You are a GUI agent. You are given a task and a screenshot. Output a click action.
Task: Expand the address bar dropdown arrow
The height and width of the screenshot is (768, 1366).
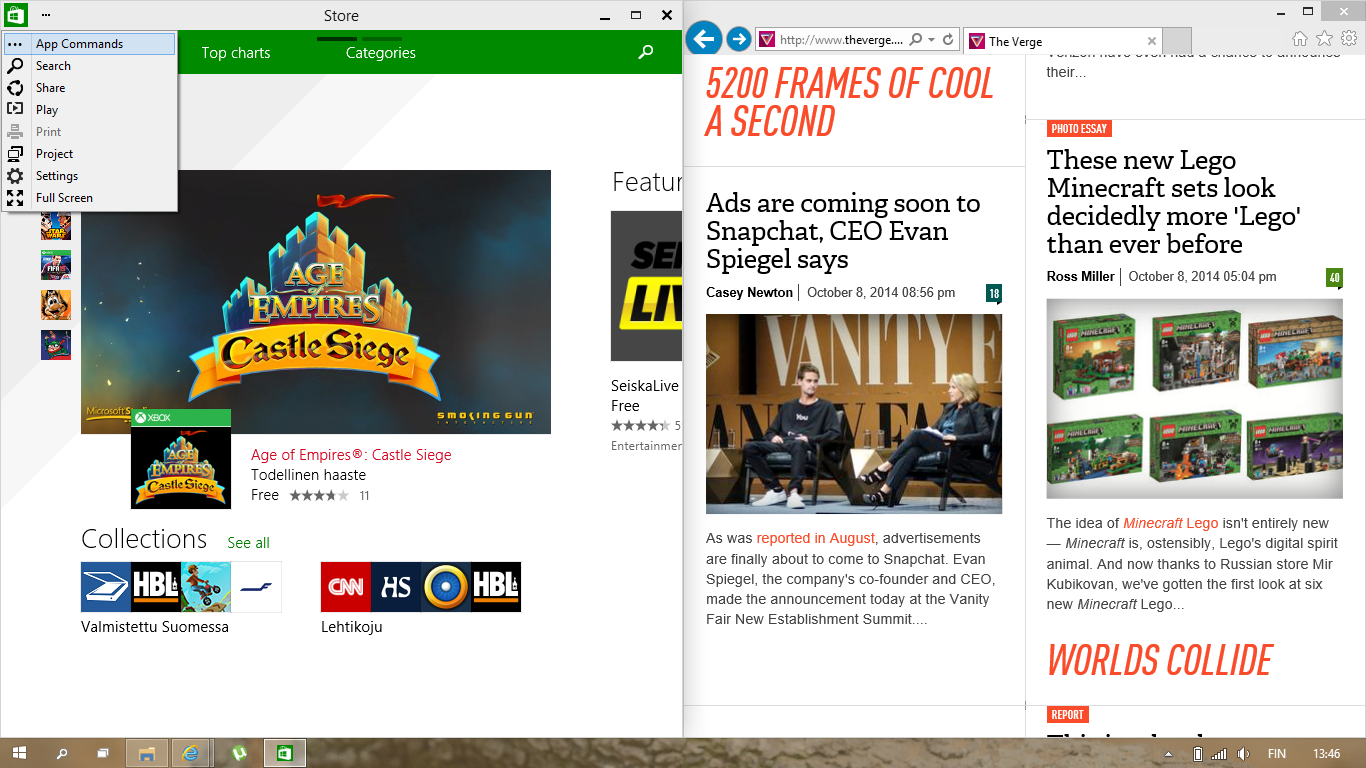coord(932,40)
